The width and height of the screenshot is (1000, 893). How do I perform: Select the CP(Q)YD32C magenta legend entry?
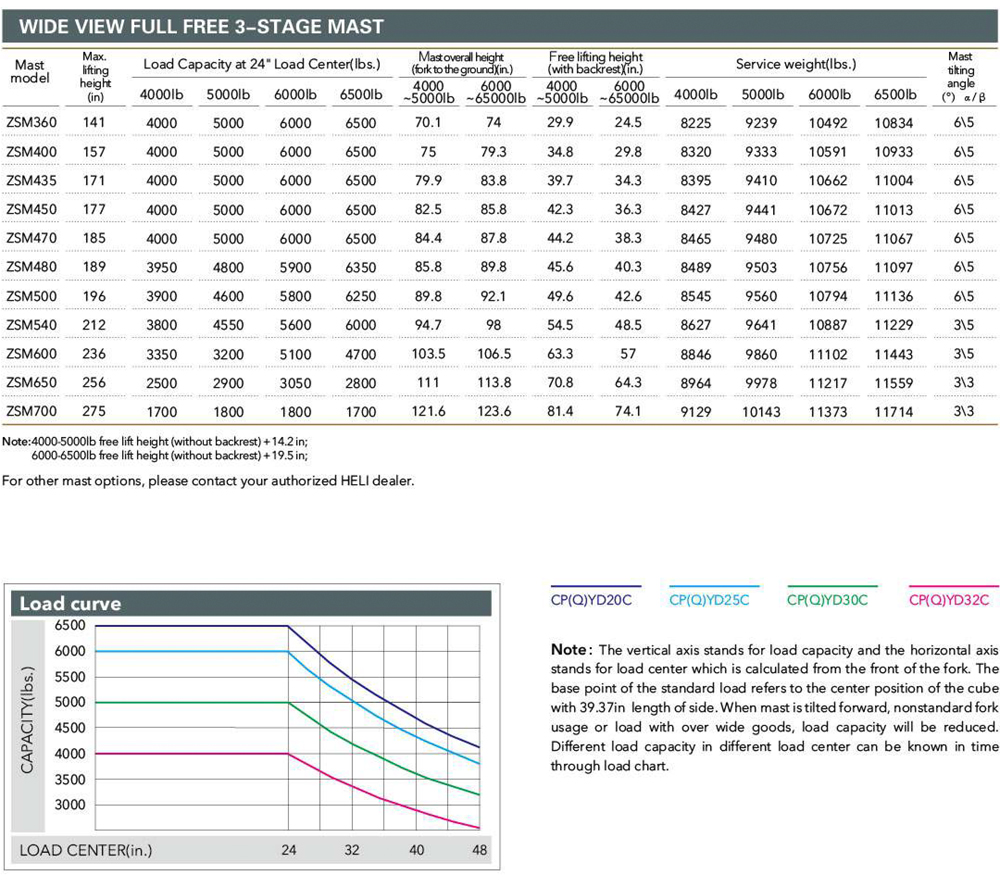click(948, 600)
